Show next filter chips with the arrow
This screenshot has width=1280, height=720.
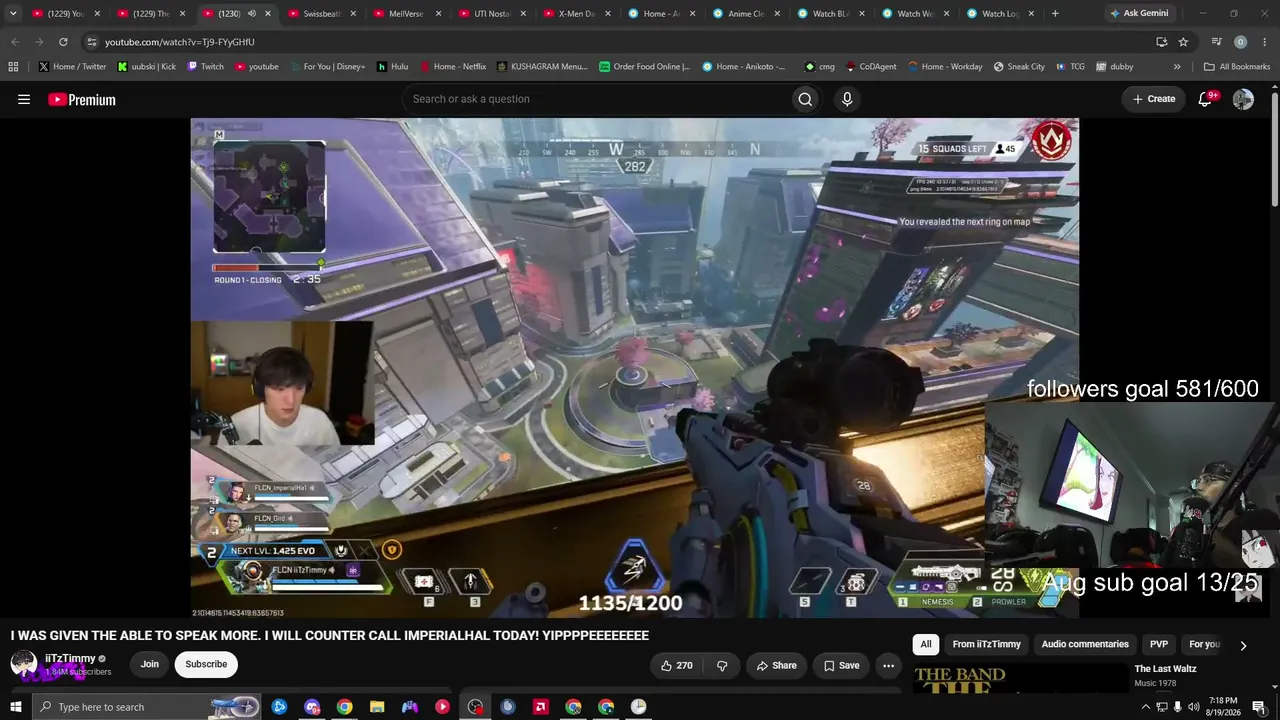(x=1243, y=645)
